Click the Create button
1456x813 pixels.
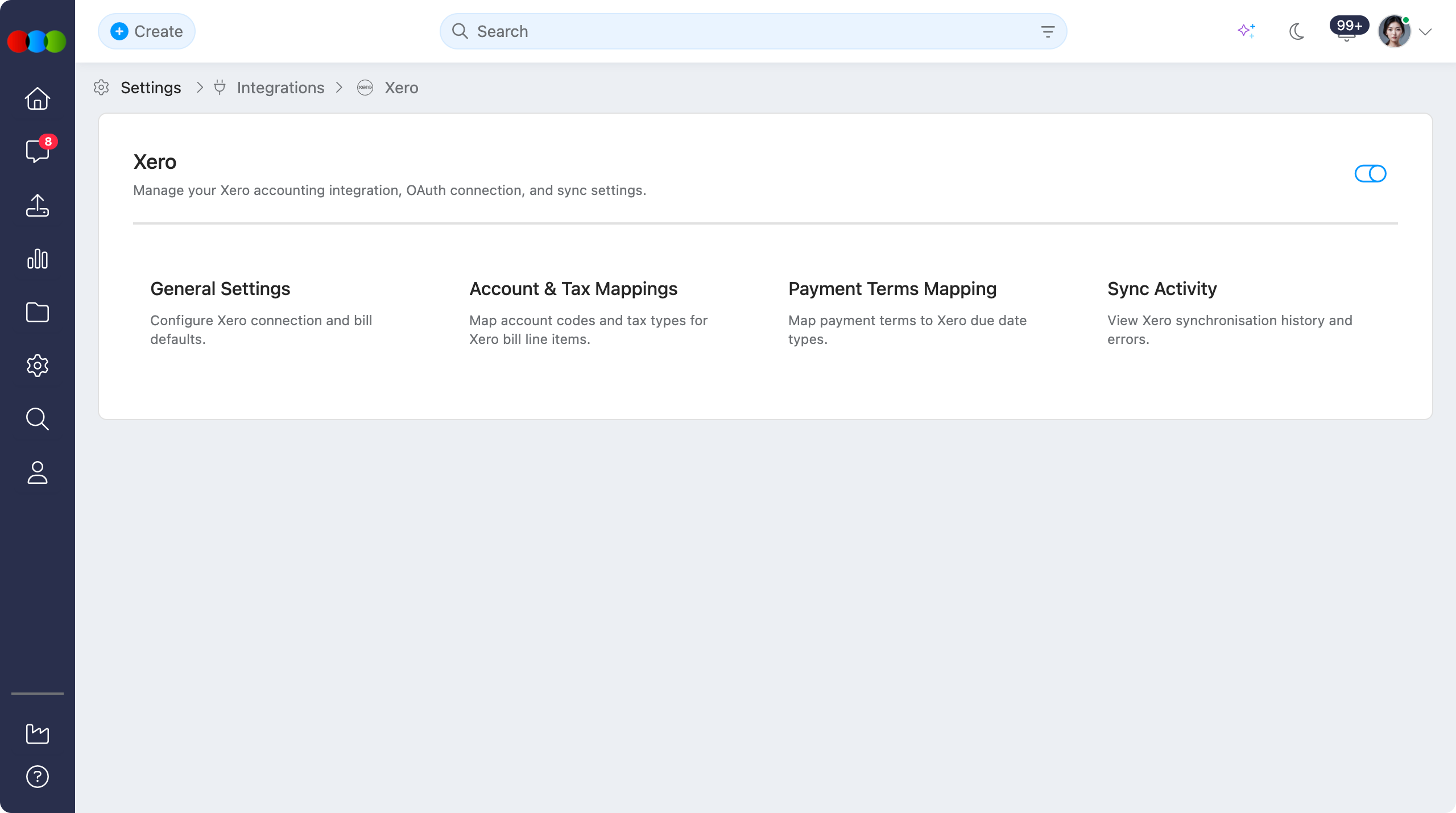click(147, 31)
